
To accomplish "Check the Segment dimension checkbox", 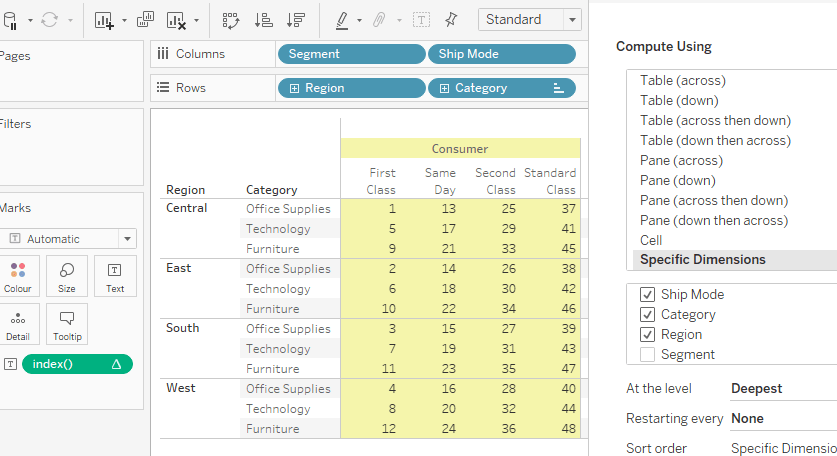I will pyautogui.click(x=647, y=355).
